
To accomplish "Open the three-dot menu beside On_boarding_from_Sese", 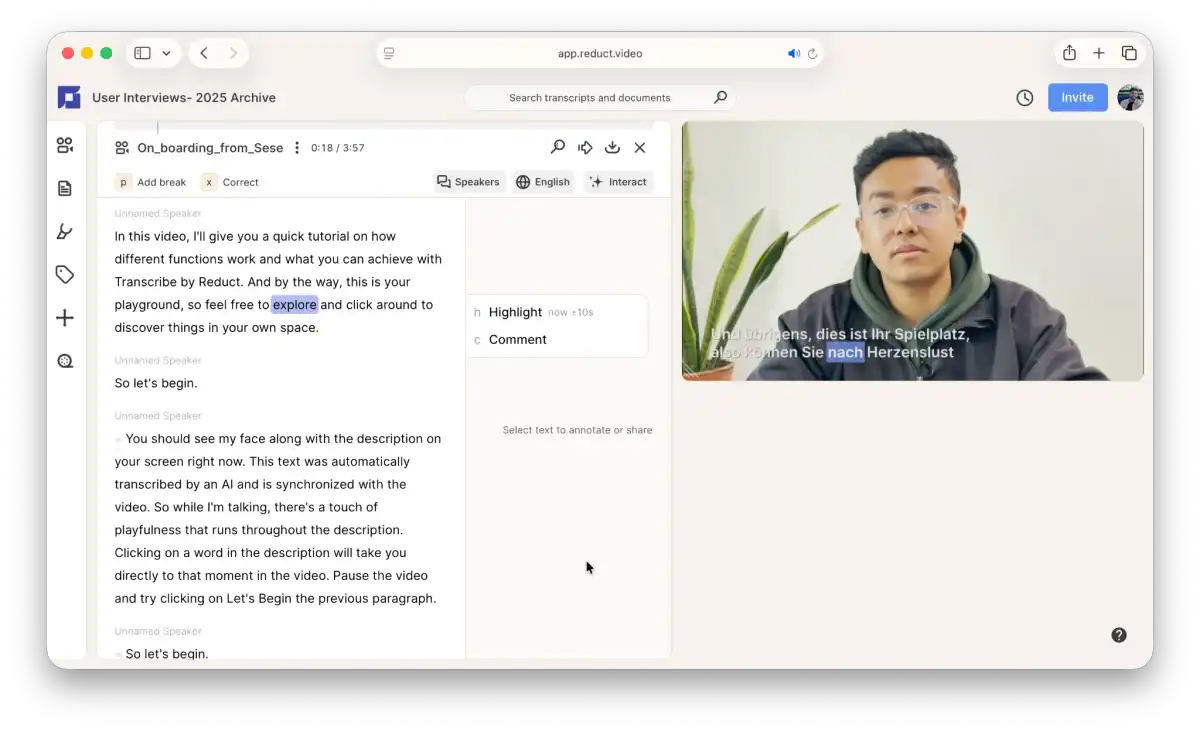I will 296,148.
